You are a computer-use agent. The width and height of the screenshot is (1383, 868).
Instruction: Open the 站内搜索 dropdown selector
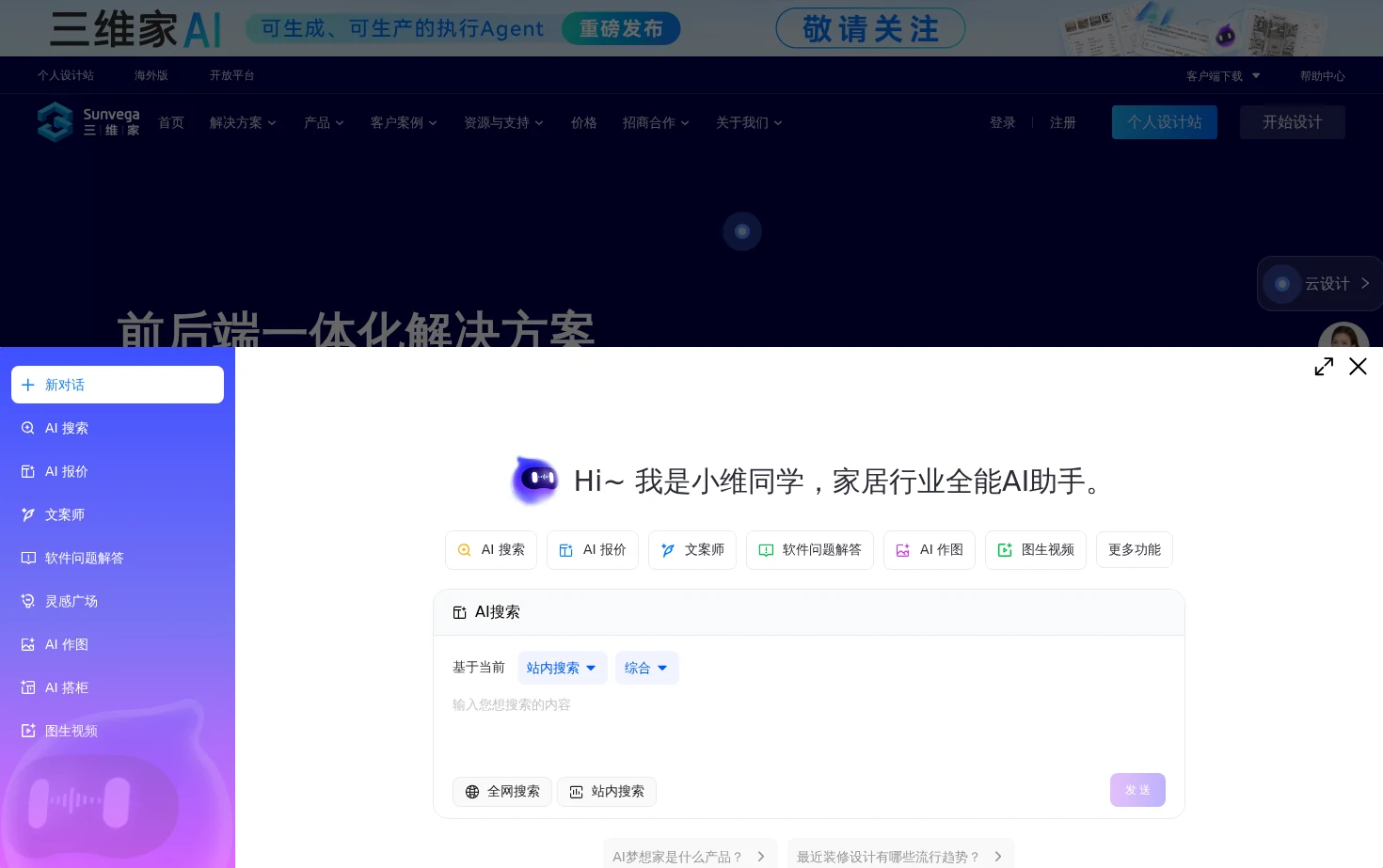coord(563,668)
